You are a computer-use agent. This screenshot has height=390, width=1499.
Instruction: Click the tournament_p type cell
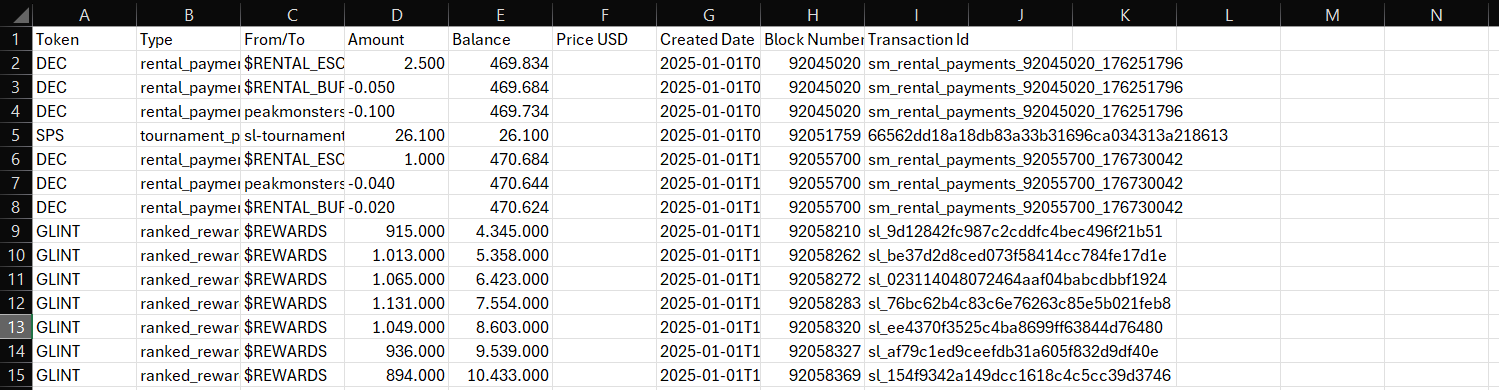tap(188, 135)
